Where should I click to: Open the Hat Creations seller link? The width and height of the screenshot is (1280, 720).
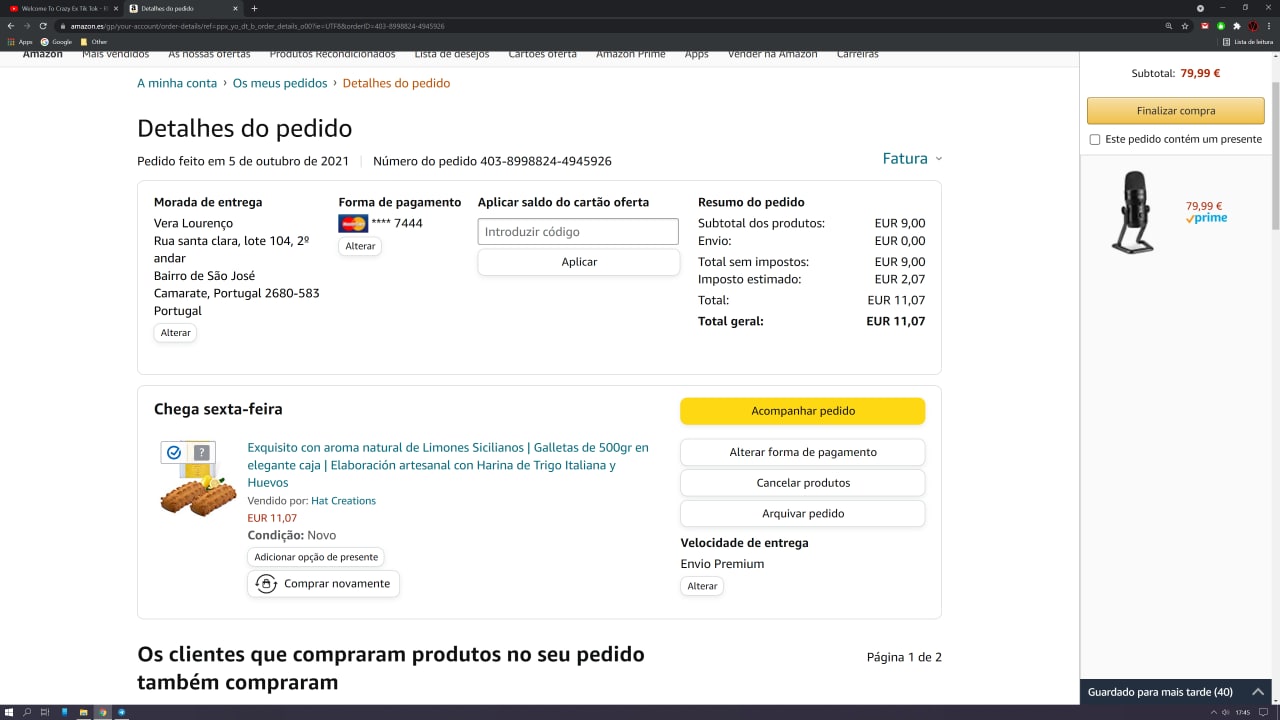[343, 501]
